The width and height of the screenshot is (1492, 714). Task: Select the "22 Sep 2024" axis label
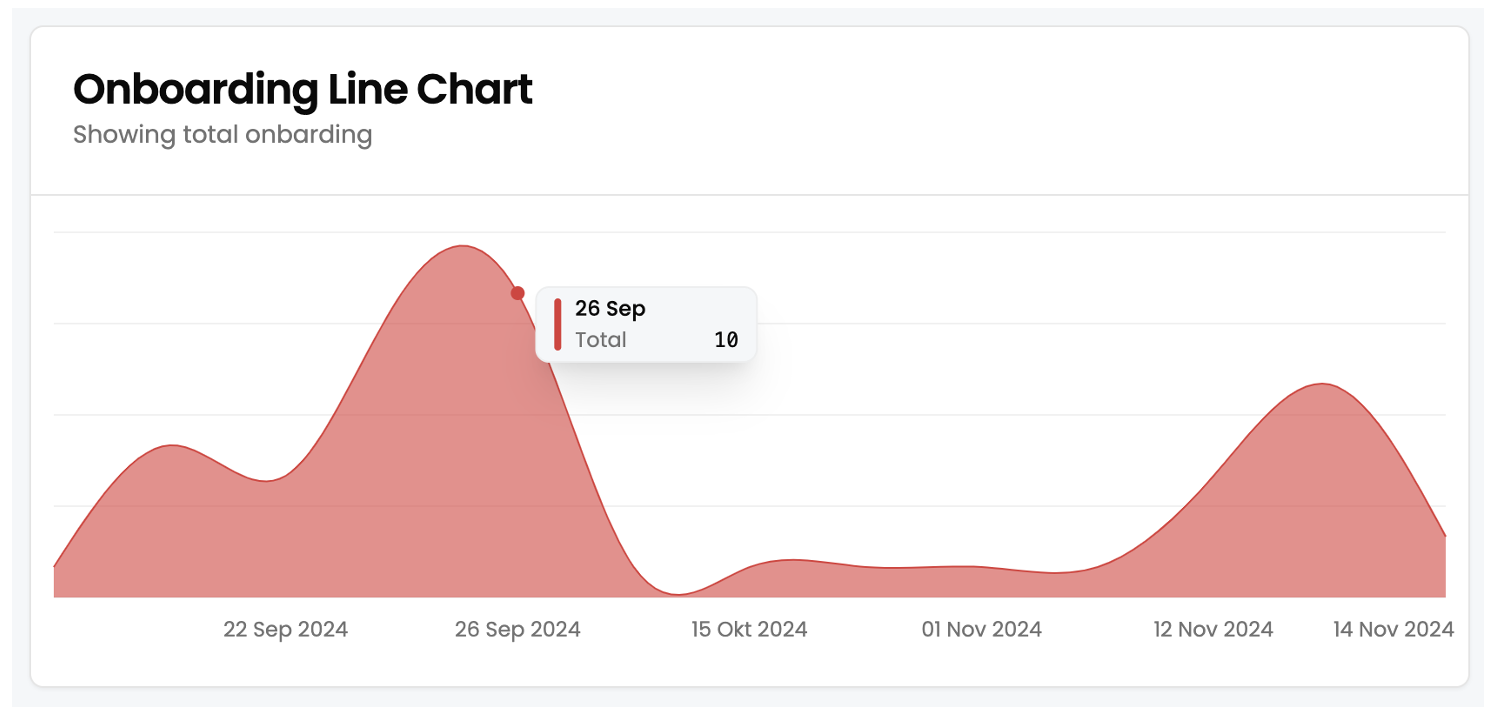point(286,629)
